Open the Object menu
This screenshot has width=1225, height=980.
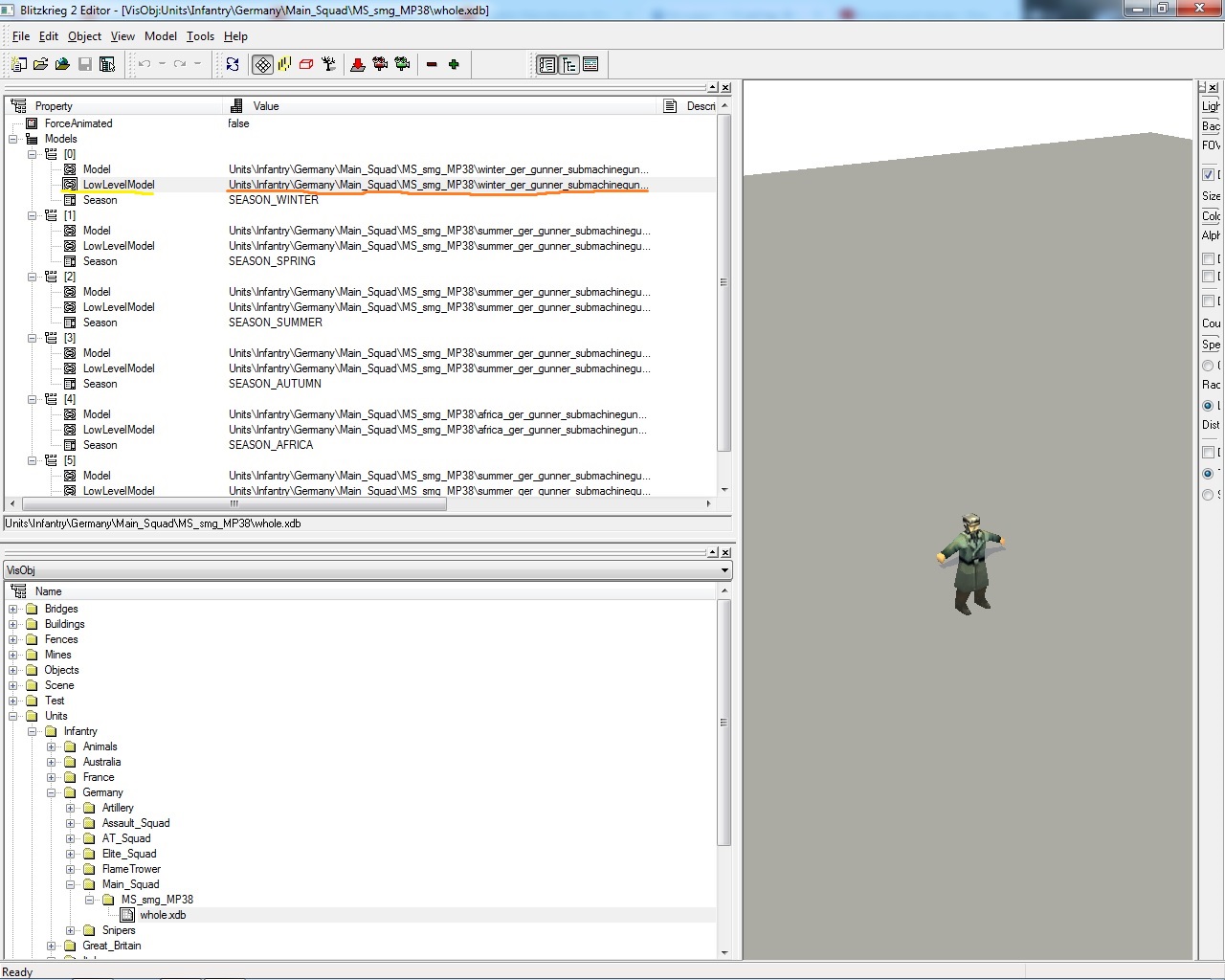click(x=84, y=36)
